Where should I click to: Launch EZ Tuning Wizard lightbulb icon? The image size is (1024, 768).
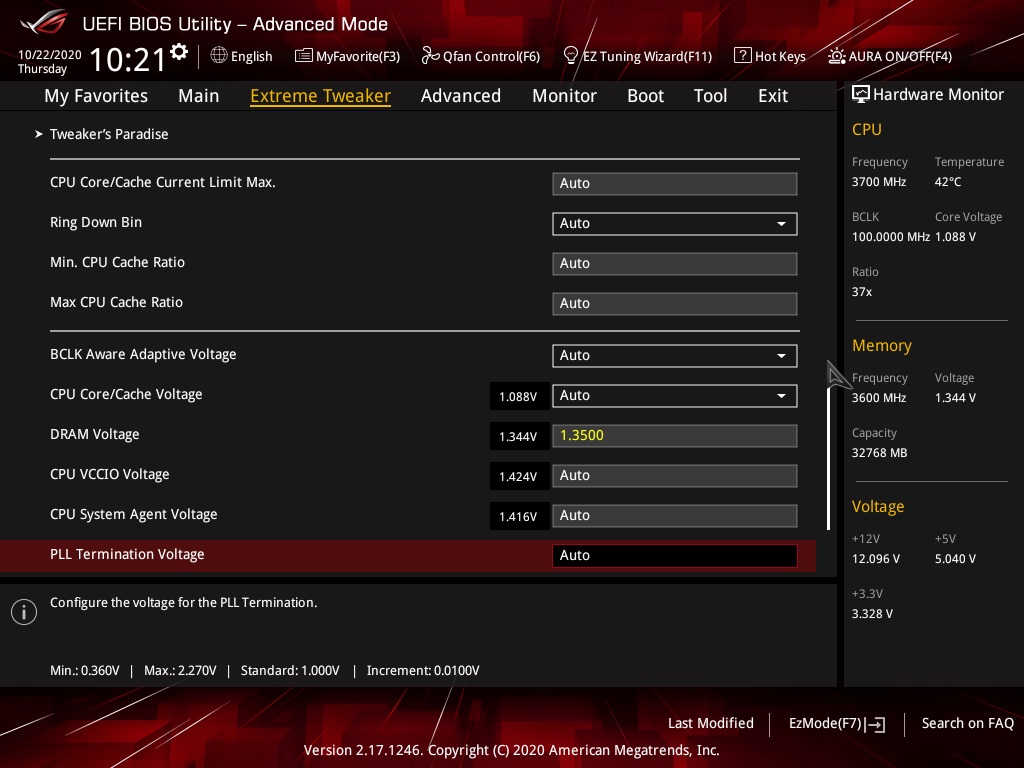point(570,56)
